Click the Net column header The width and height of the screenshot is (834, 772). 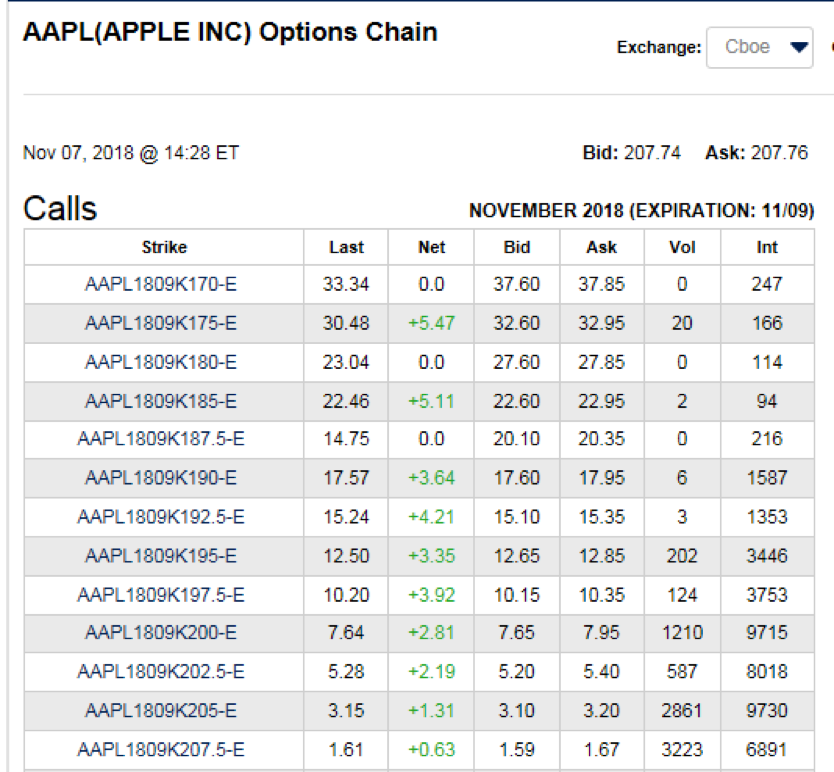click(x=431, y=247)
